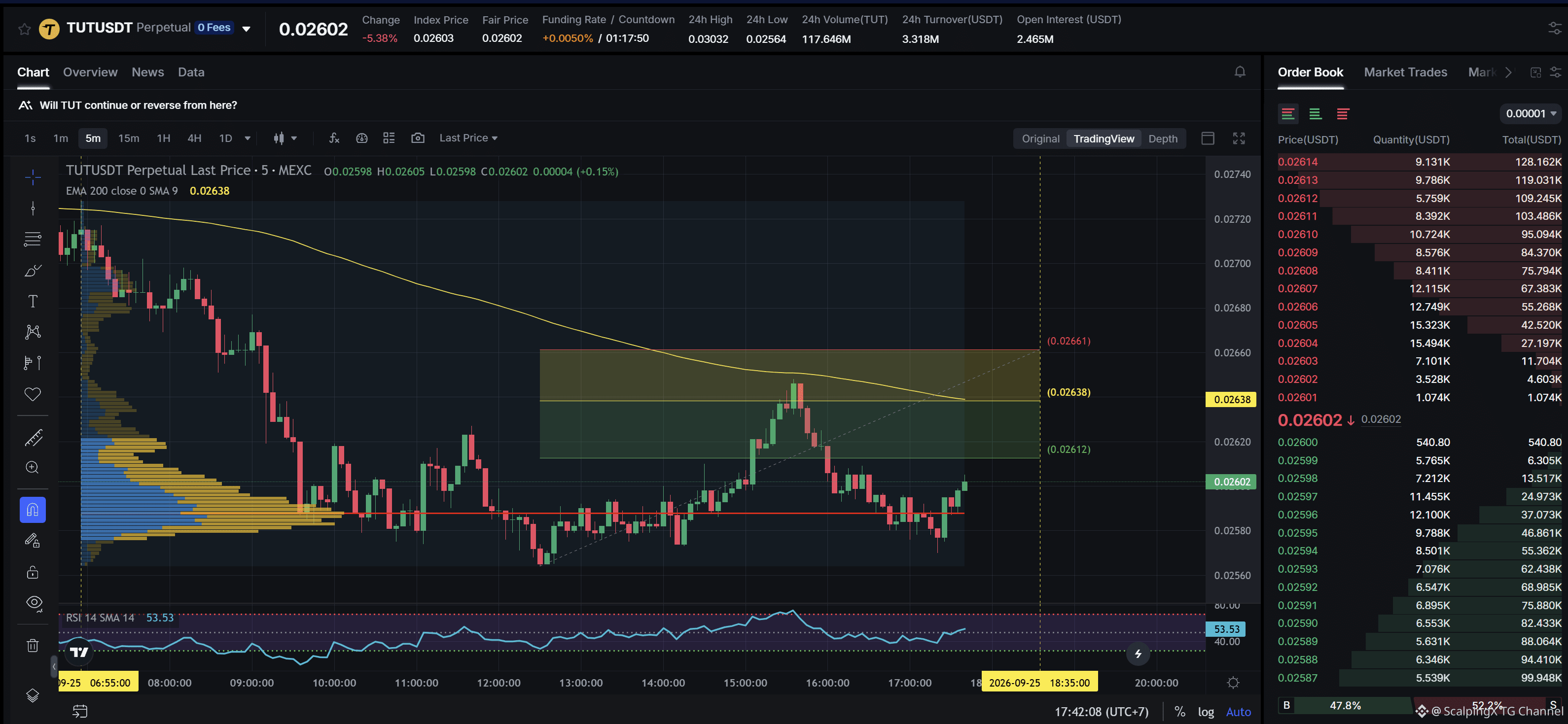Select the Text drawing tool
The image size is (1568, 724).
(33, 301)
